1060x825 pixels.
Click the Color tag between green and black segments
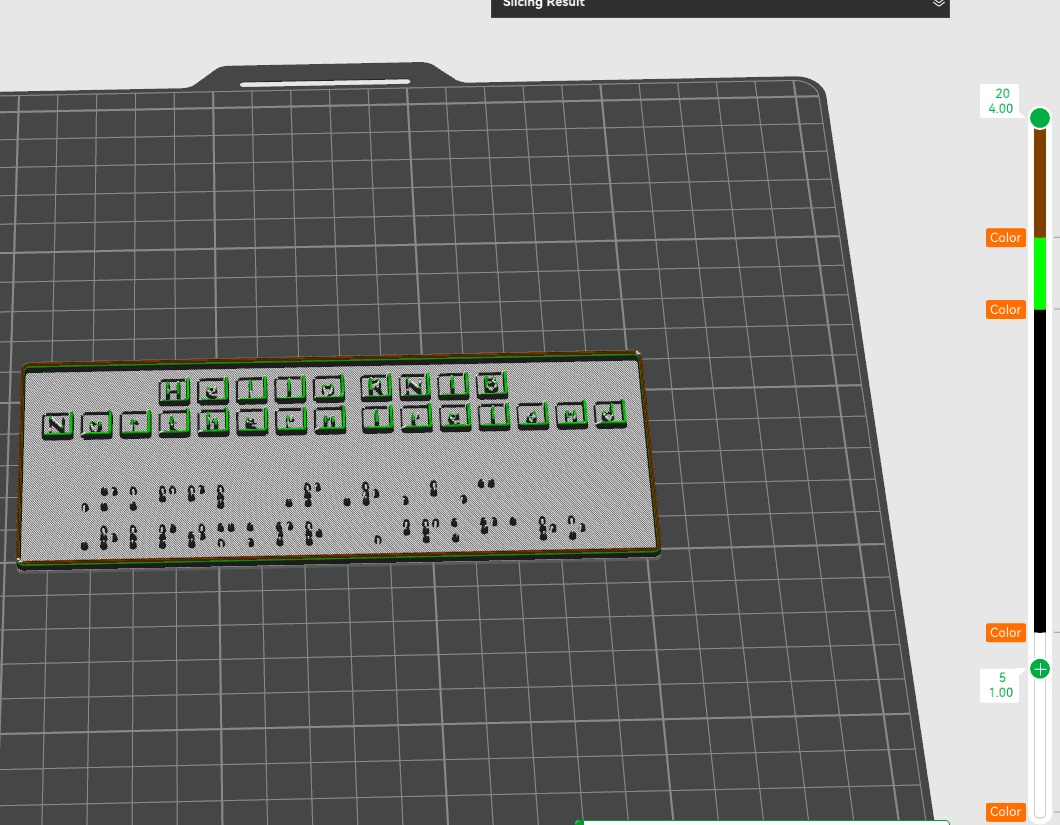pyautogui.click(x=1005, y=310)
